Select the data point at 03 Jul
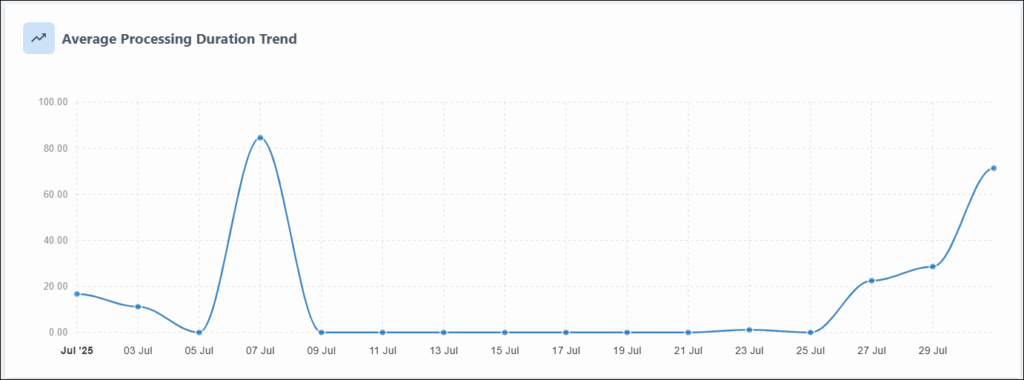 point(138,307)
